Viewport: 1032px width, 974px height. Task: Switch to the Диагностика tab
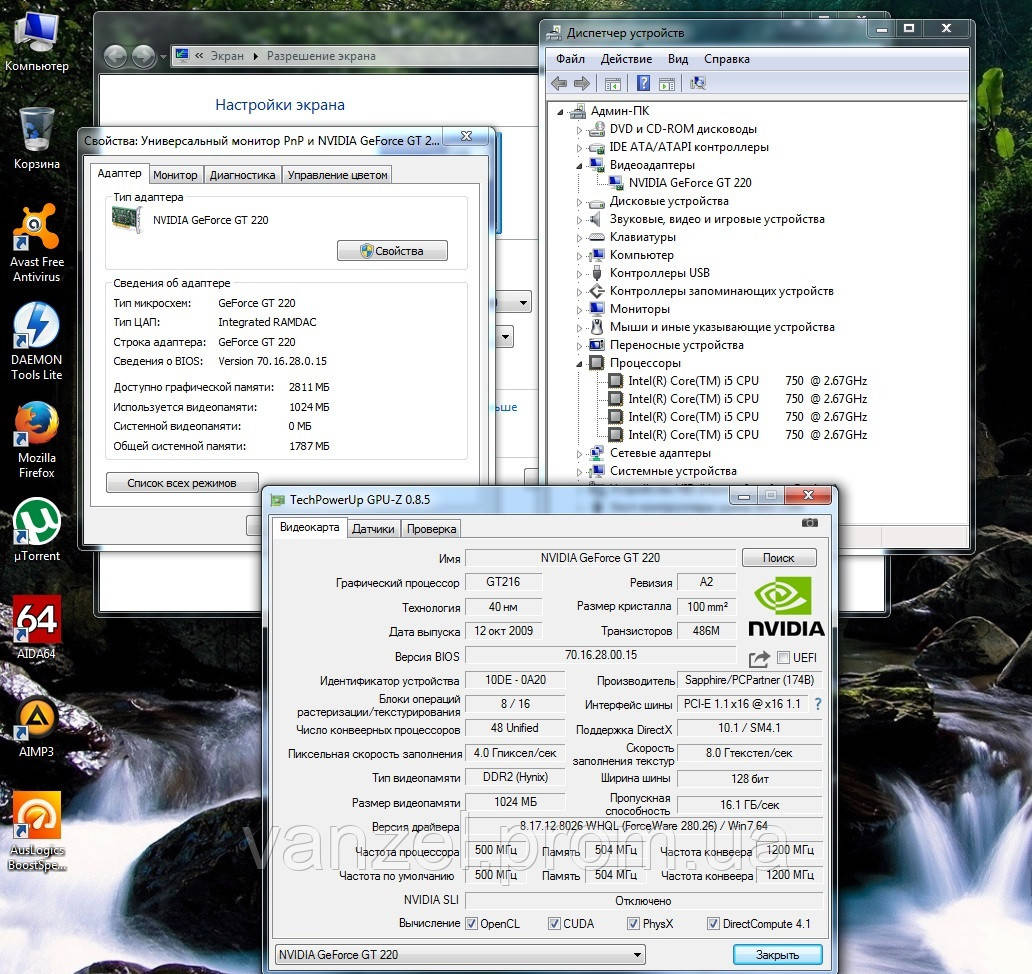tap(242, 175)
